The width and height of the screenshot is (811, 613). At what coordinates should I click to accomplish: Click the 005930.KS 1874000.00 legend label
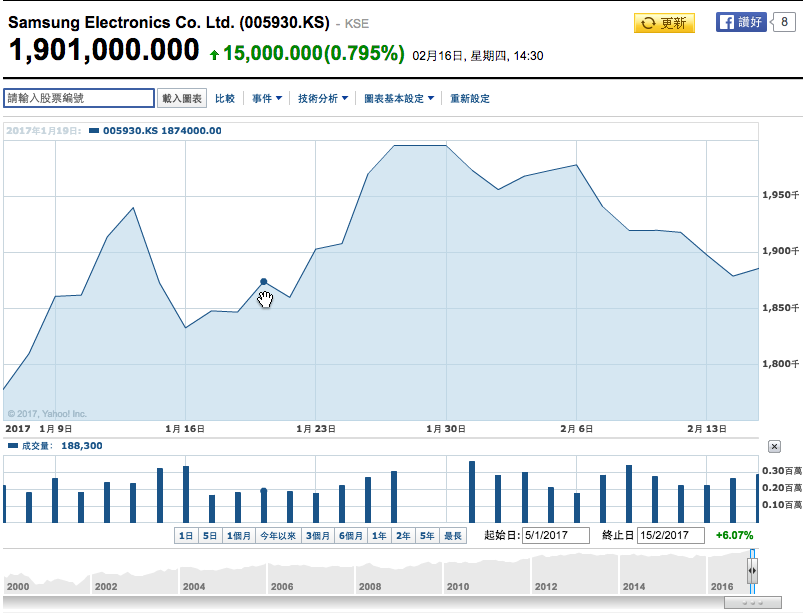162,131
